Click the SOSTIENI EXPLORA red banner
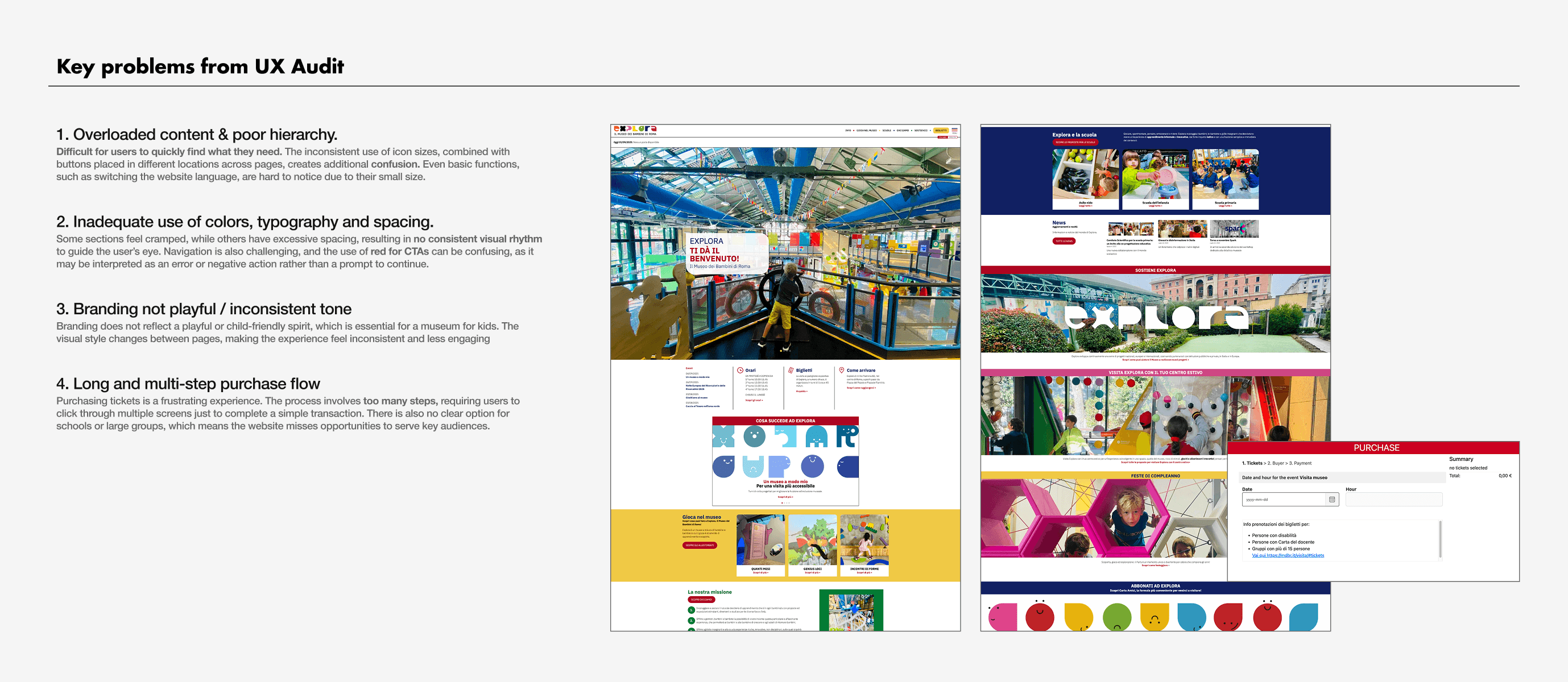 (1155, 270)
